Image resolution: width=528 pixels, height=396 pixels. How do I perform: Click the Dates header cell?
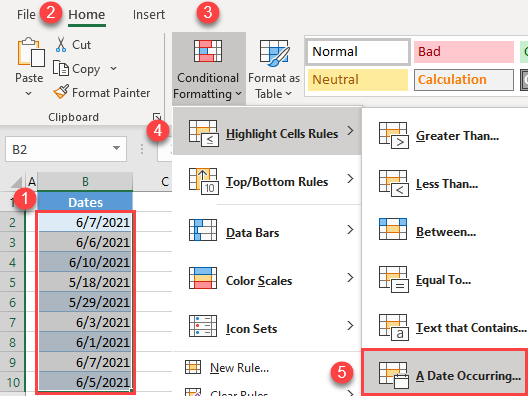coord(85,202)
